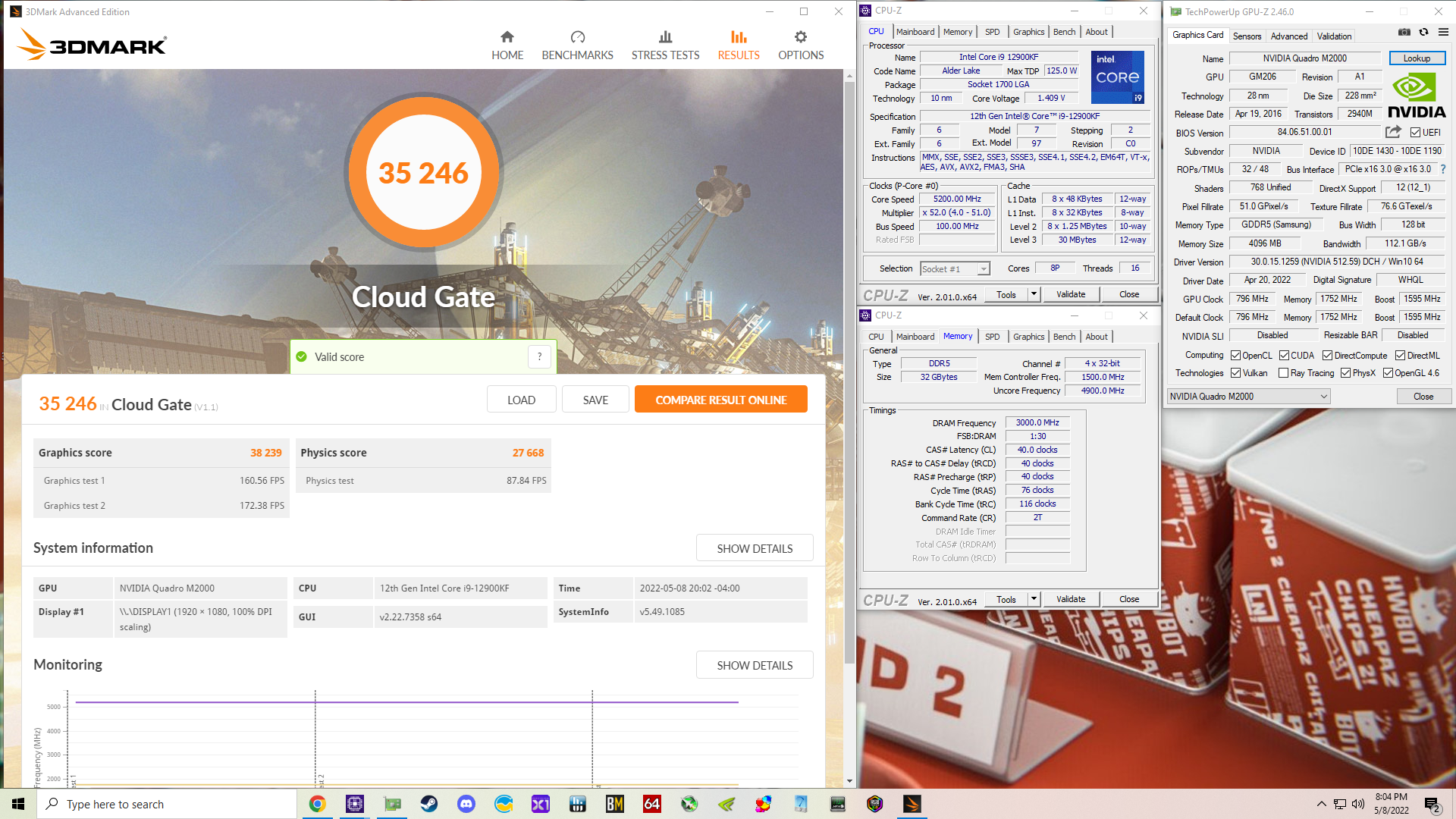Viewport: 1456px width, 819px height.
Task: Toggle the PhysX checkbox
Action: 1345,373
